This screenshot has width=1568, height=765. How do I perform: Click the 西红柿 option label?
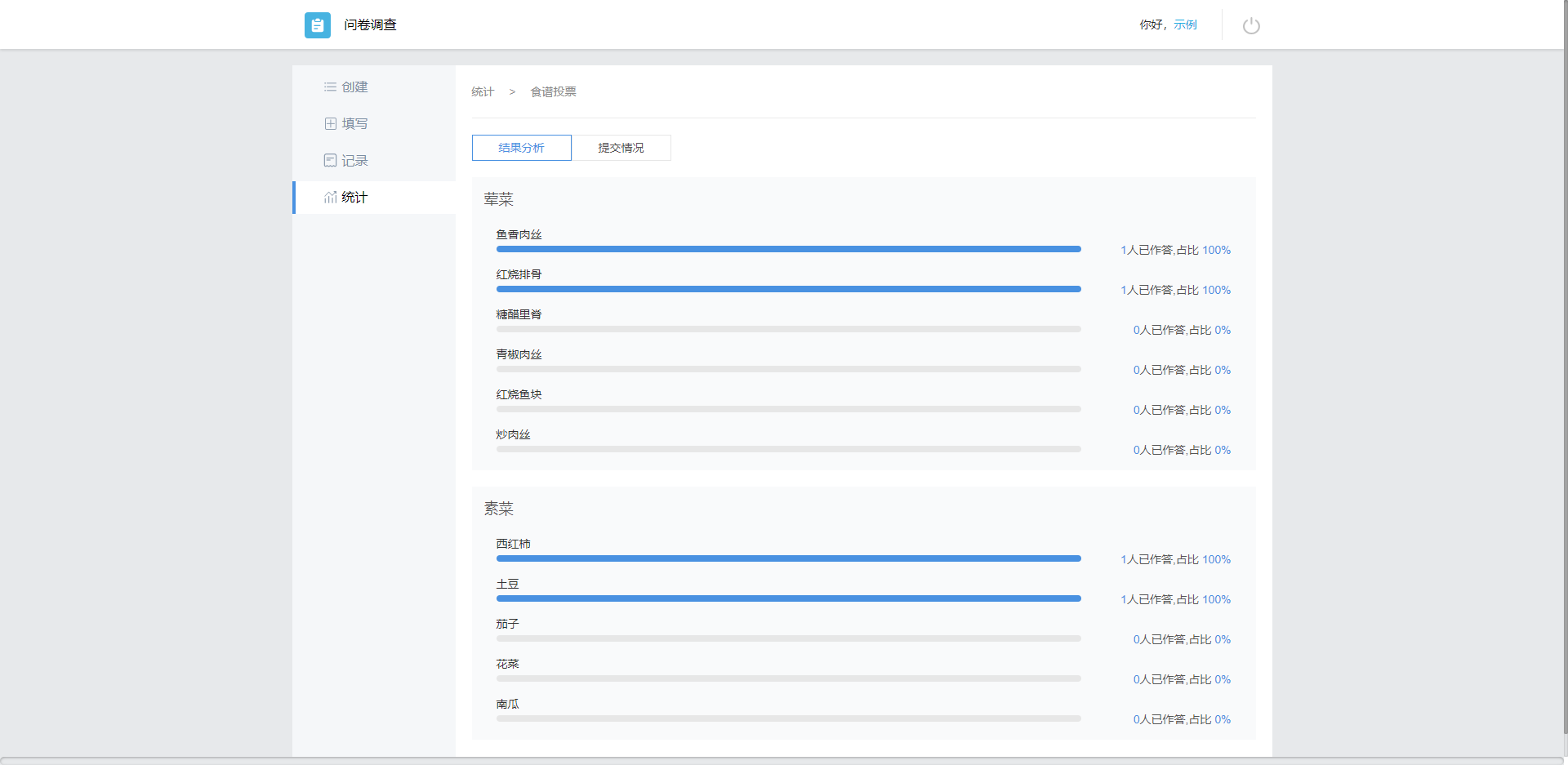coord(513,544)
